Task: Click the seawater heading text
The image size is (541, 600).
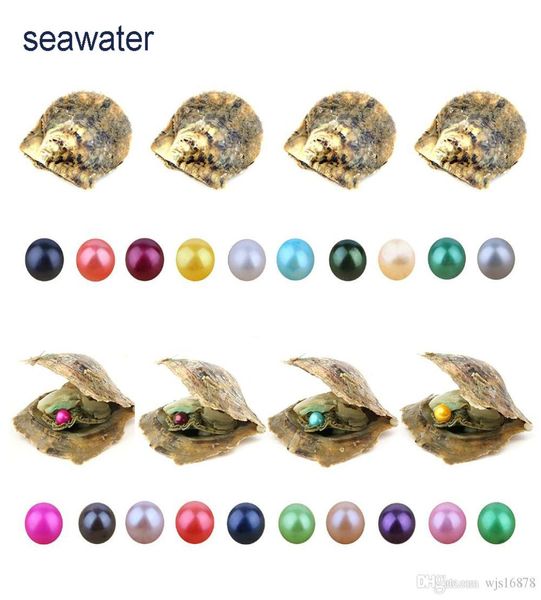Action: coord(88,39)
